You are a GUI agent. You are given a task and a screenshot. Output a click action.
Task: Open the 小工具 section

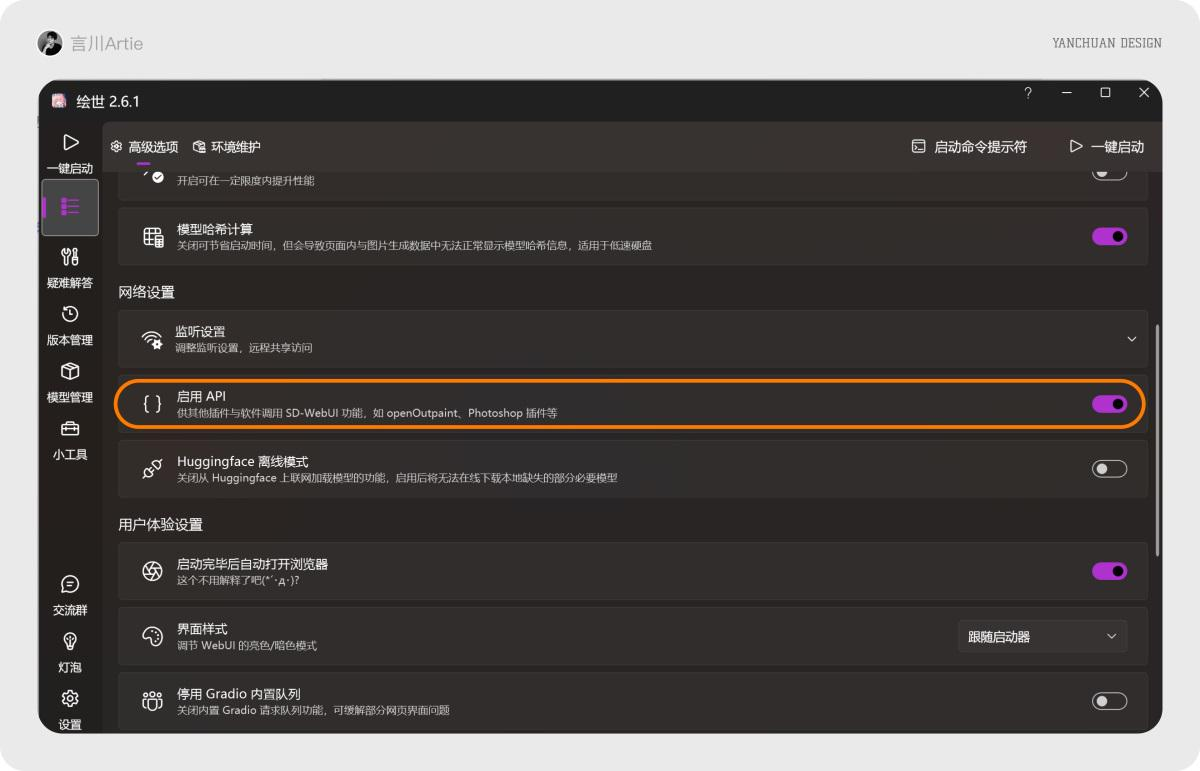click(70, 440)
